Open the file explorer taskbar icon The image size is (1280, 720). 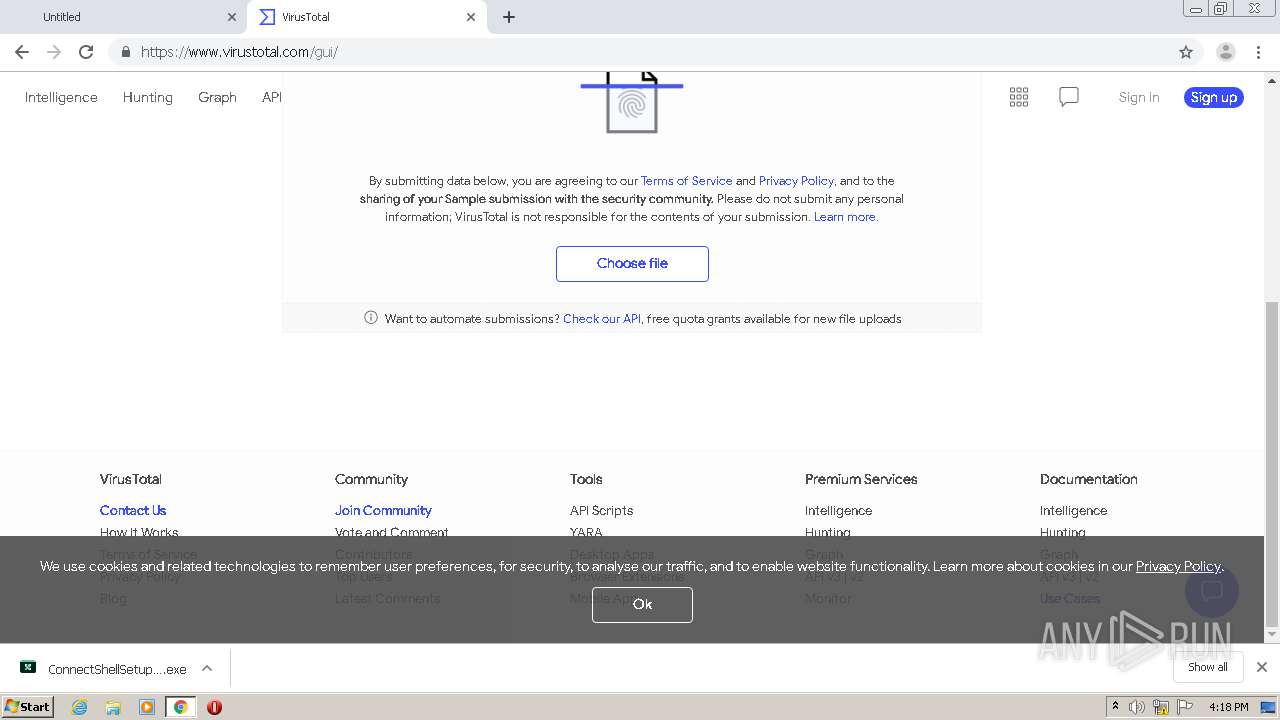[x=113, y=707]
